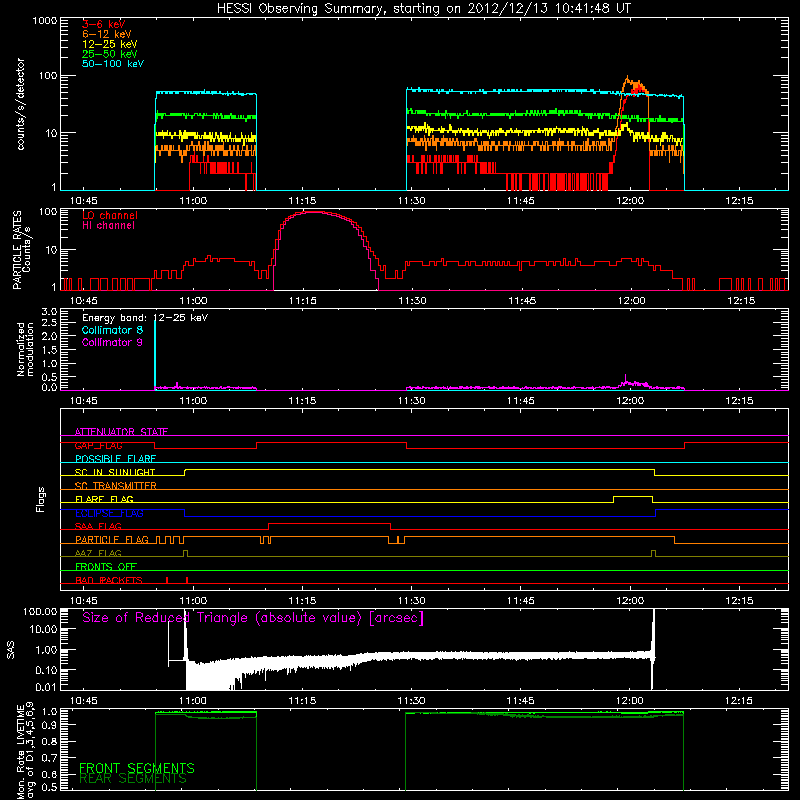This screenshot has width=800, height=800.
Task: Click the Mon. Rate LIVETIME axis label
Action: point(24,752)
